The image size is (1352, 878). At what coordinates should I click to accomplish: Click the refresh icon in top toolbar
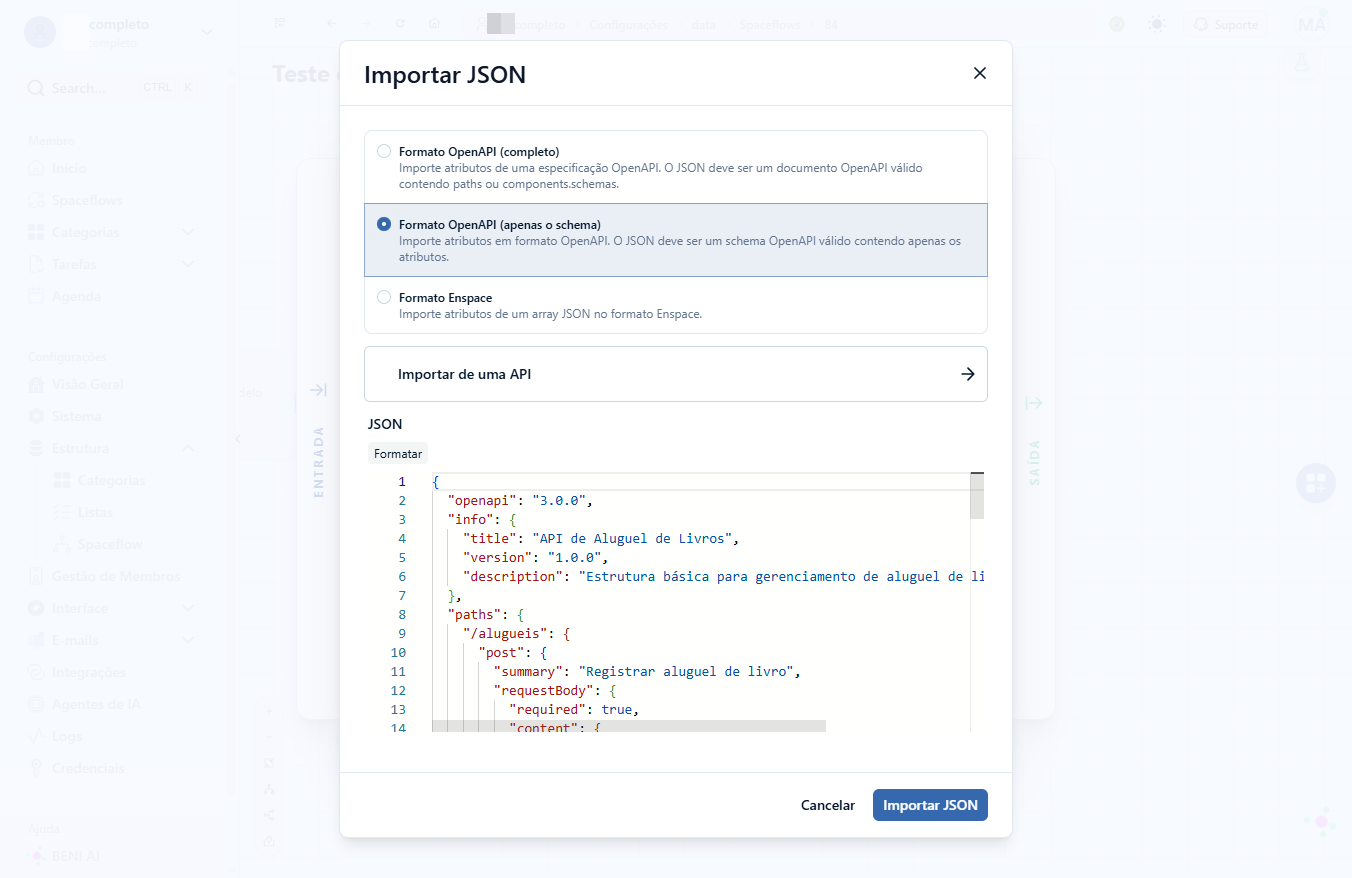point(400,24)
